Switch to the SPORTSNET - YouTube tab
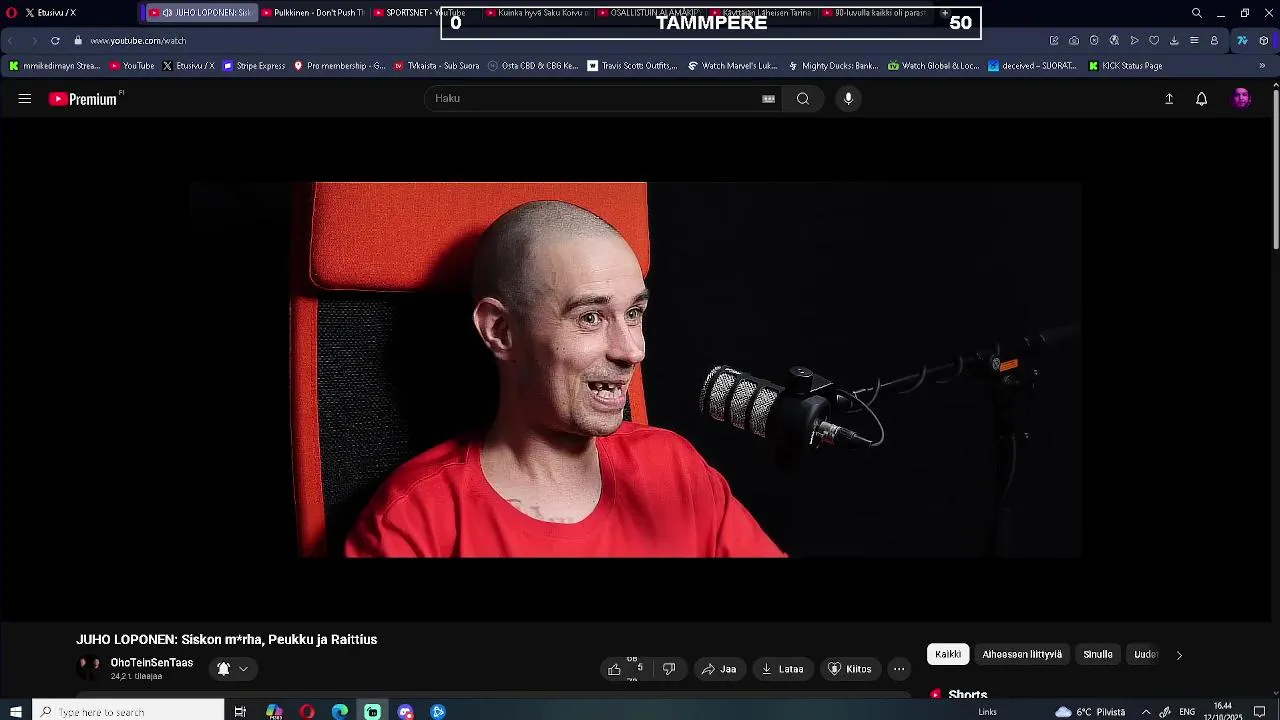 pyautogui.click(x=425, y=13)
